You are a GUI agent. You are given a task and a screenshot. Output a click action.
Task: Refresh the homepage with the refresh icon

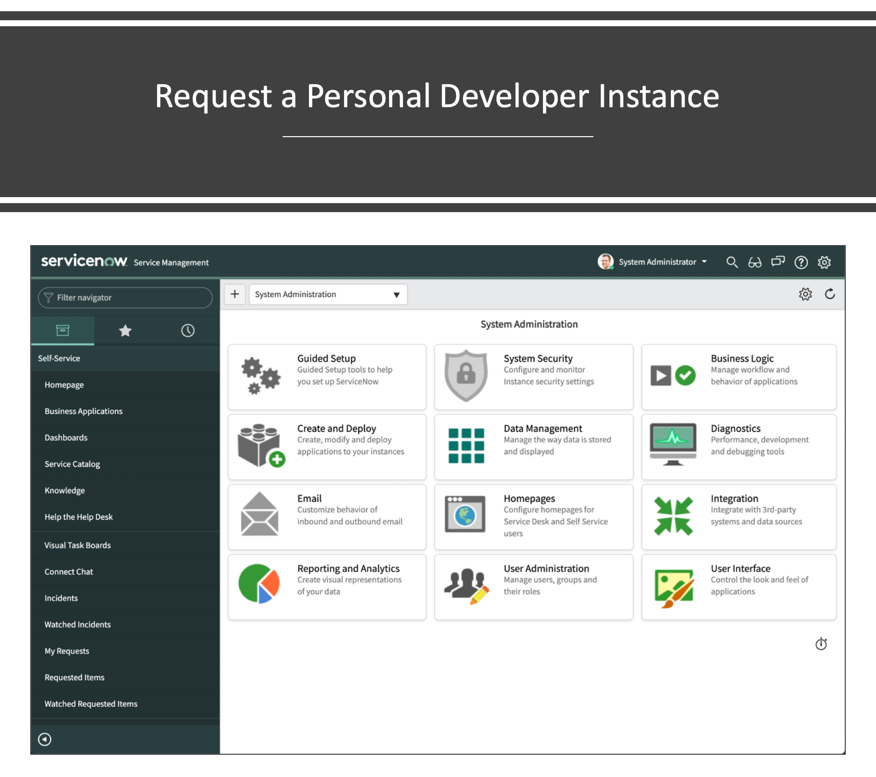point(830,294)
